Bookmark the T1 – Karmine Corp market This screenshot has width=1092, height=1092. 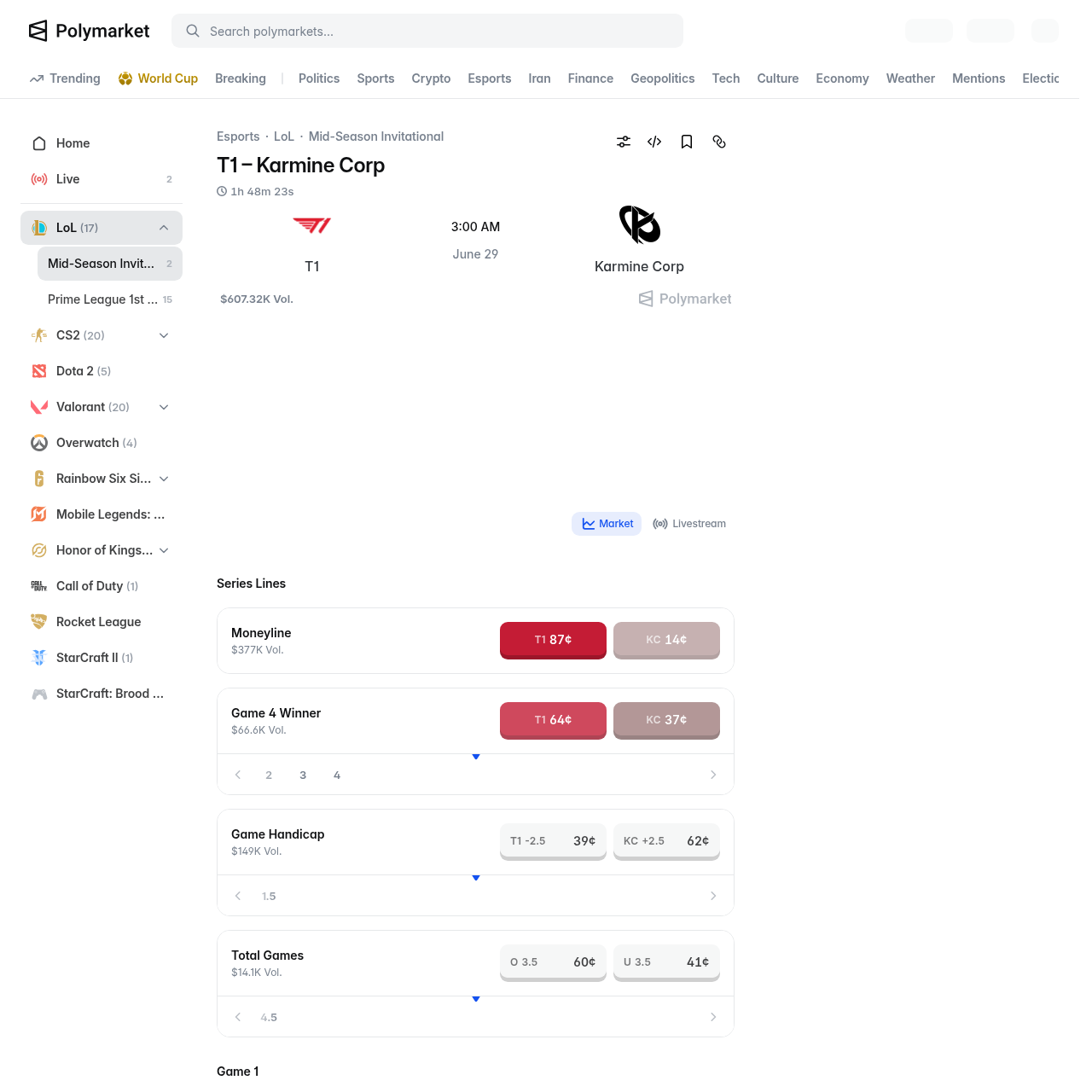687,142
